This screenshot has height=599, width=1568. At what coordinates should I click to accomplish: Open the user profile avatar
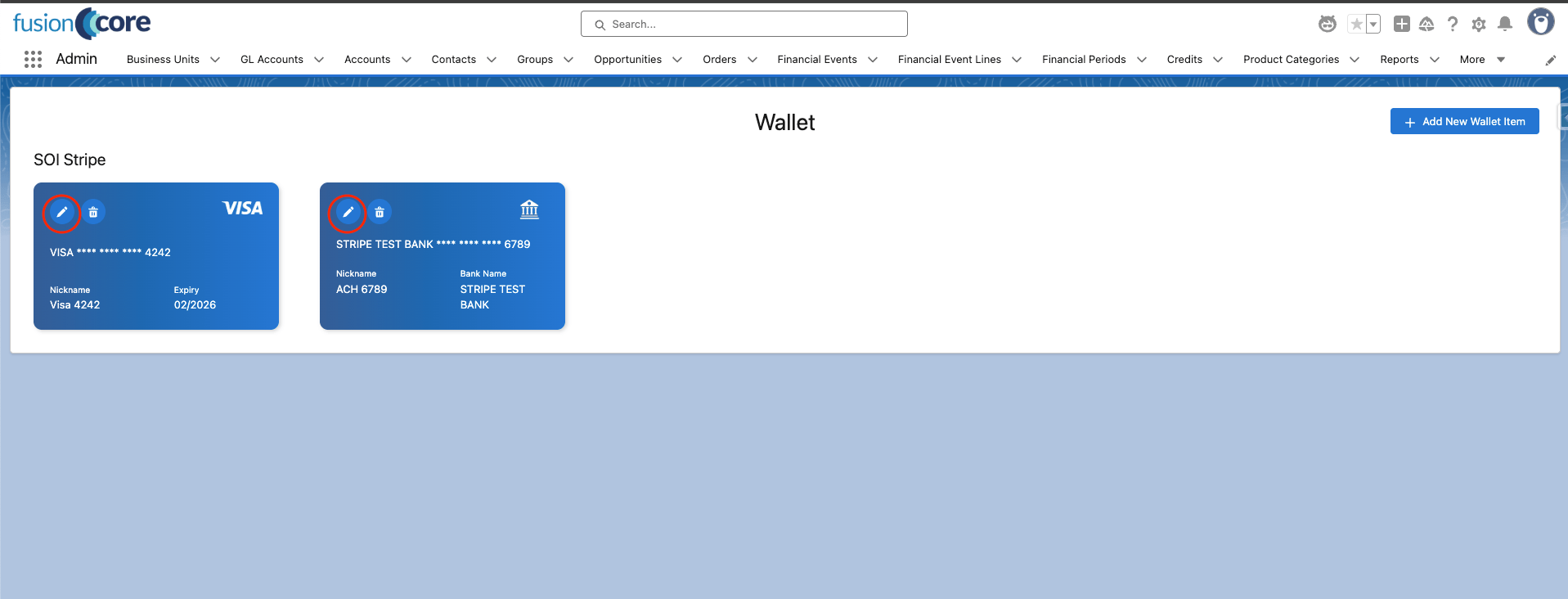click(x=1541, y=22)
